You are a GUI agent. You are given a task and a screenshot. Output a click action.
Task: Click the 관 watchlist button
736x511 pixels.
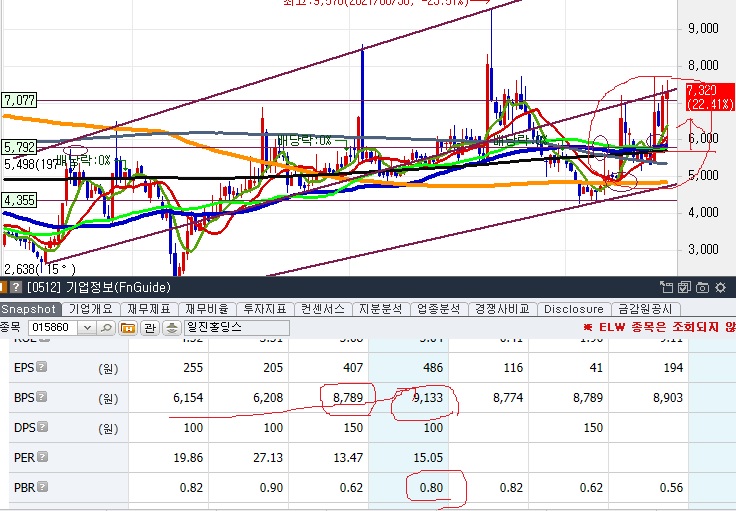(150, 328)
